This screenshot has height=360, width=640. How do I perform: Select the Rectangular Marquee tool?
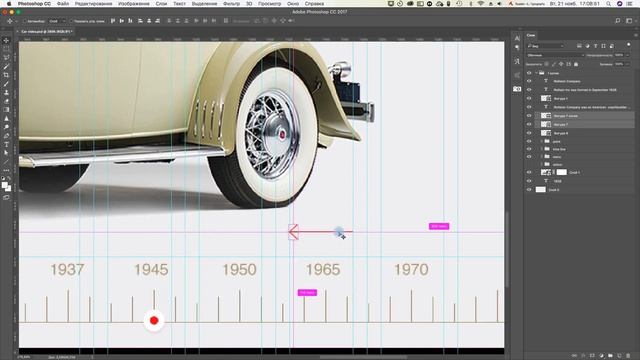pos(6,49)
